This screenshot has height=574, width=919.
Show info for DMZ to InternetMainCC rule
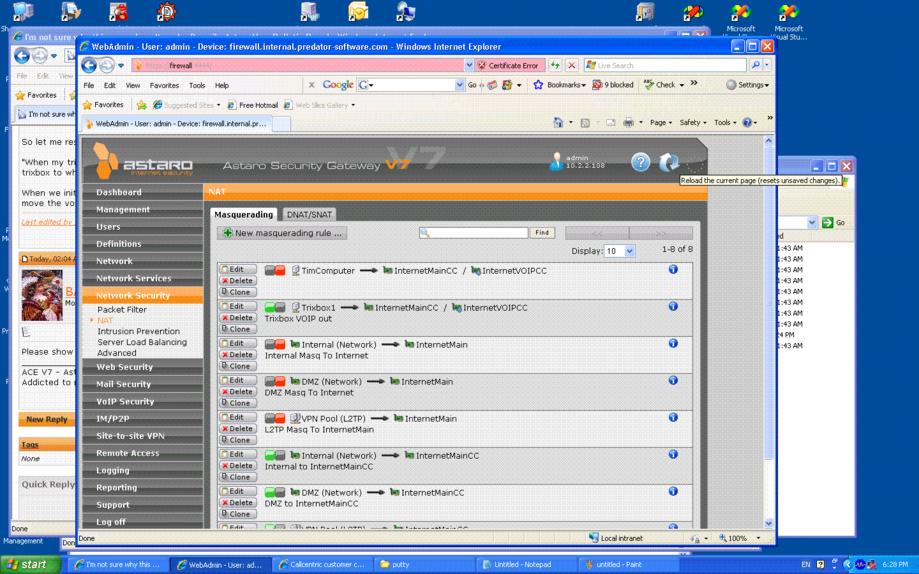(x=673, y=491)
